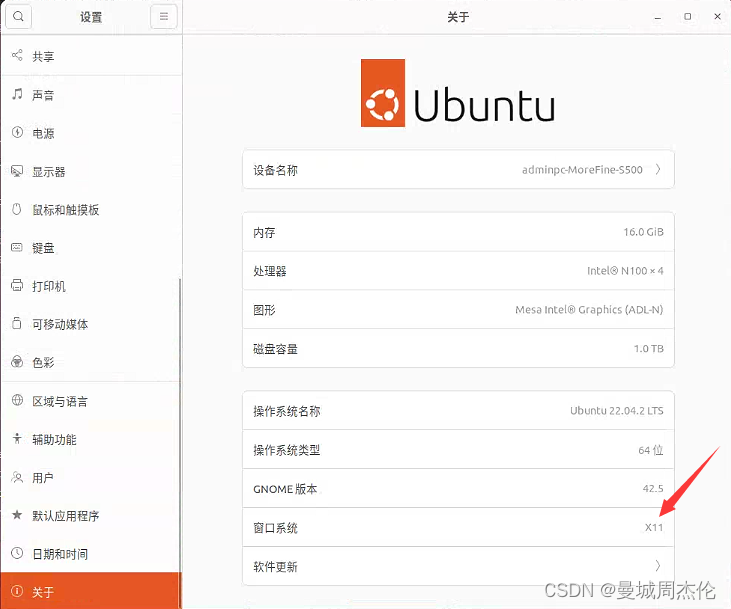Expand the 设备名称 row chevron
This screenshot has height=609, width=731.
point(658,169)
